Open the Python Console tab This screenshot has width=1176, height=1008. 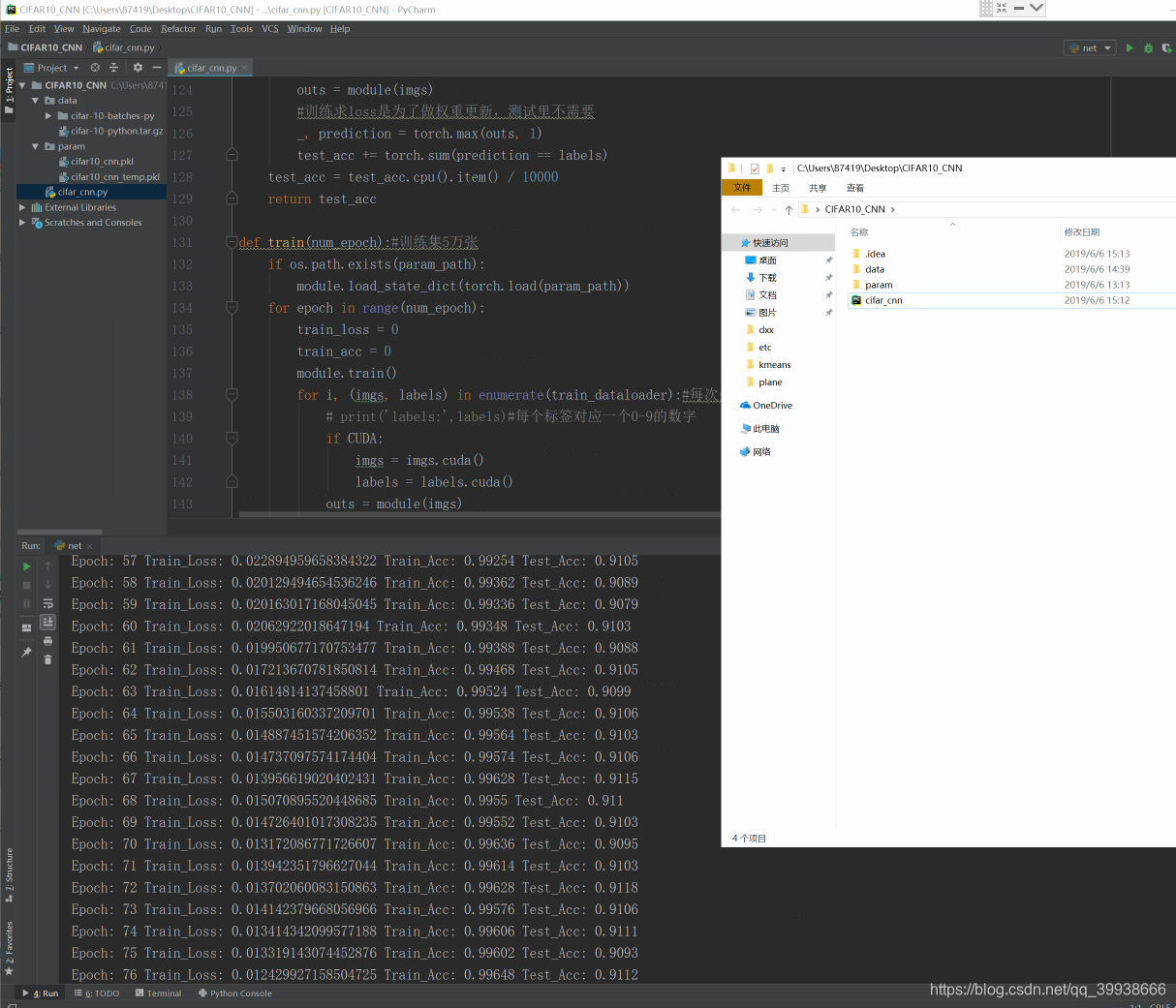(x=234, y=993)
